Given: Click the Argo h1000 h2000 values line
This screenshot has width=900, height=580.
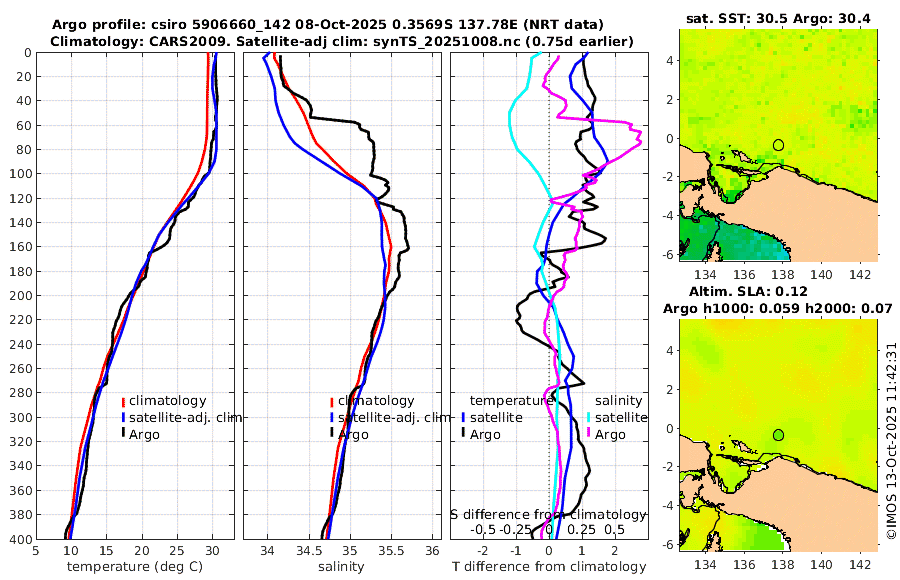Looking at the screenshot, I should [x=778, y=308].
